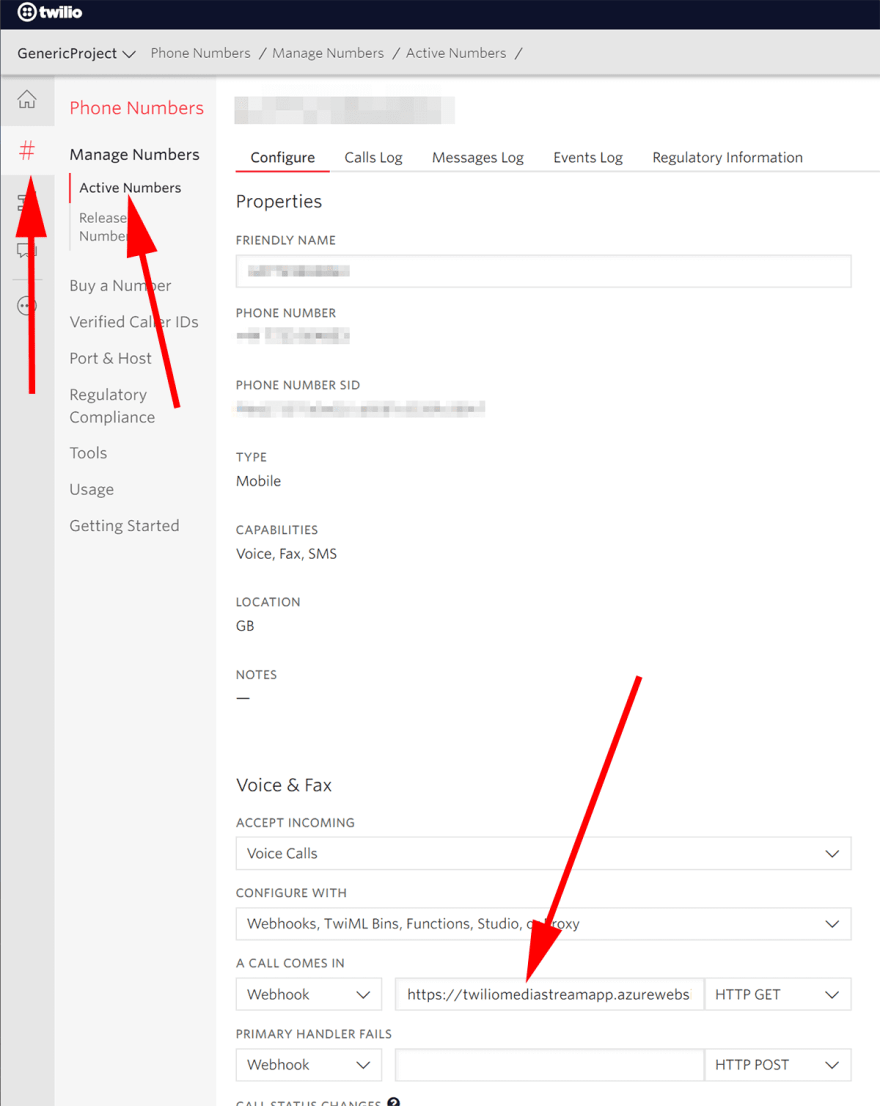This screenshot has height=1106, width=880.
Task: Open the Configure With dropdown
Action: click(544, 924)
